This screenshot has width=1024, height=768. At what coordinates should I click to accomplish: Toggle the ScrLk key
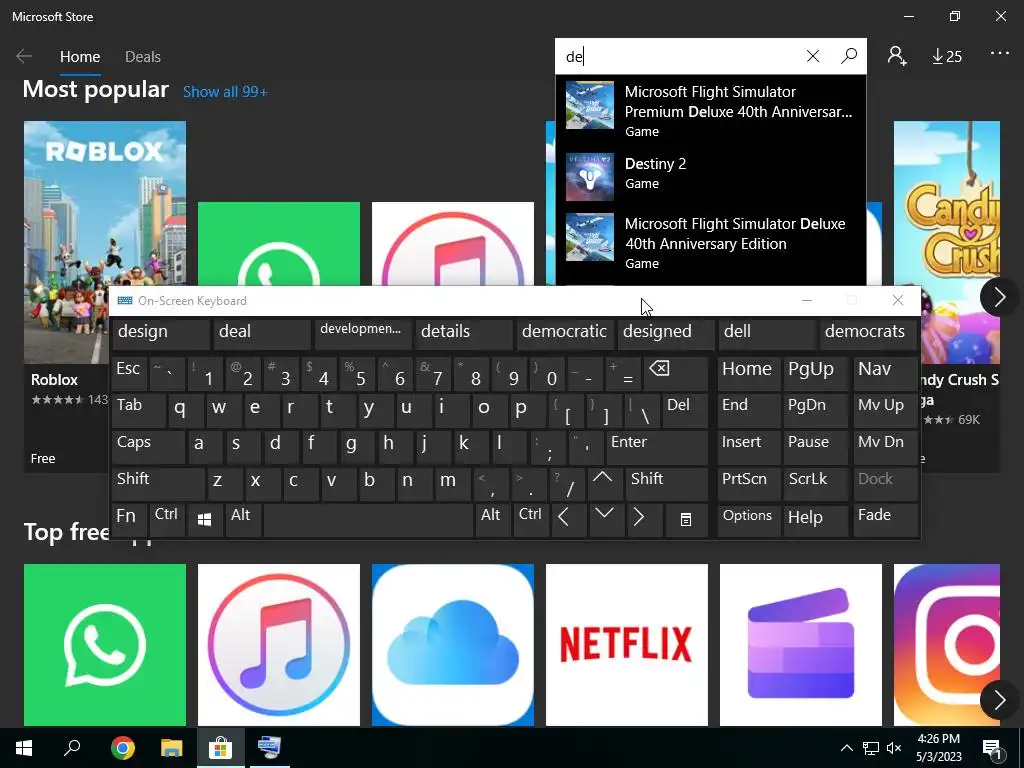[x=815, y=483]
